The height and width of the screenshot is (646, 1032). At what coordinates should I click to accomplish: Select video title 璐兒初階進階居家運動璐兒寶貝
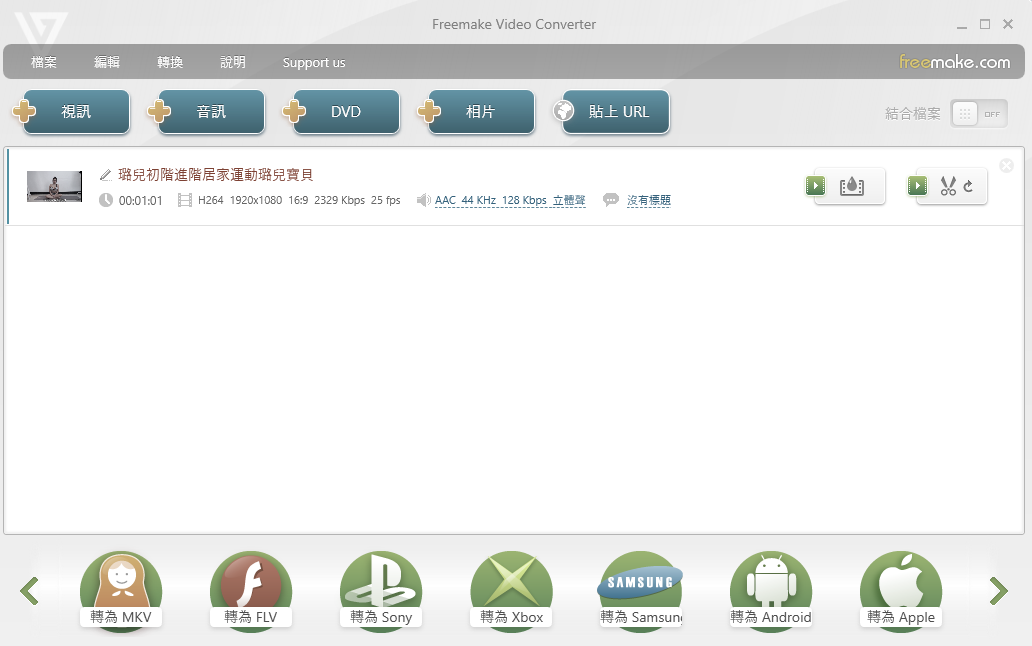[215, 175]
